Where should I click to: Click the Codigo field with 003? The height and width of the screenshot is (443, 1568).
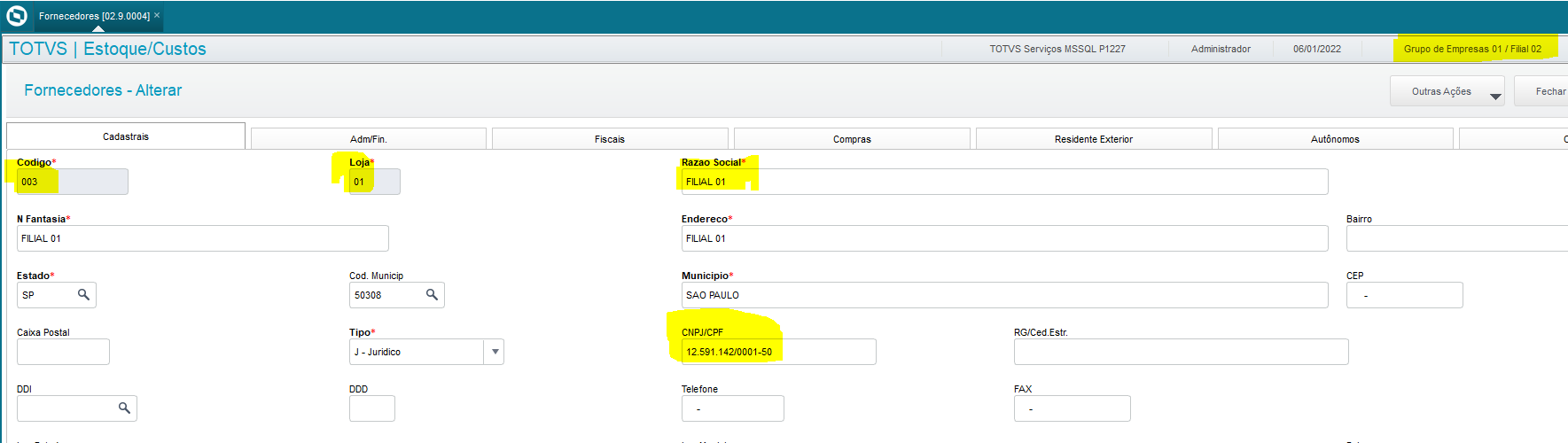pyautogui.click(x=73, y=182)
